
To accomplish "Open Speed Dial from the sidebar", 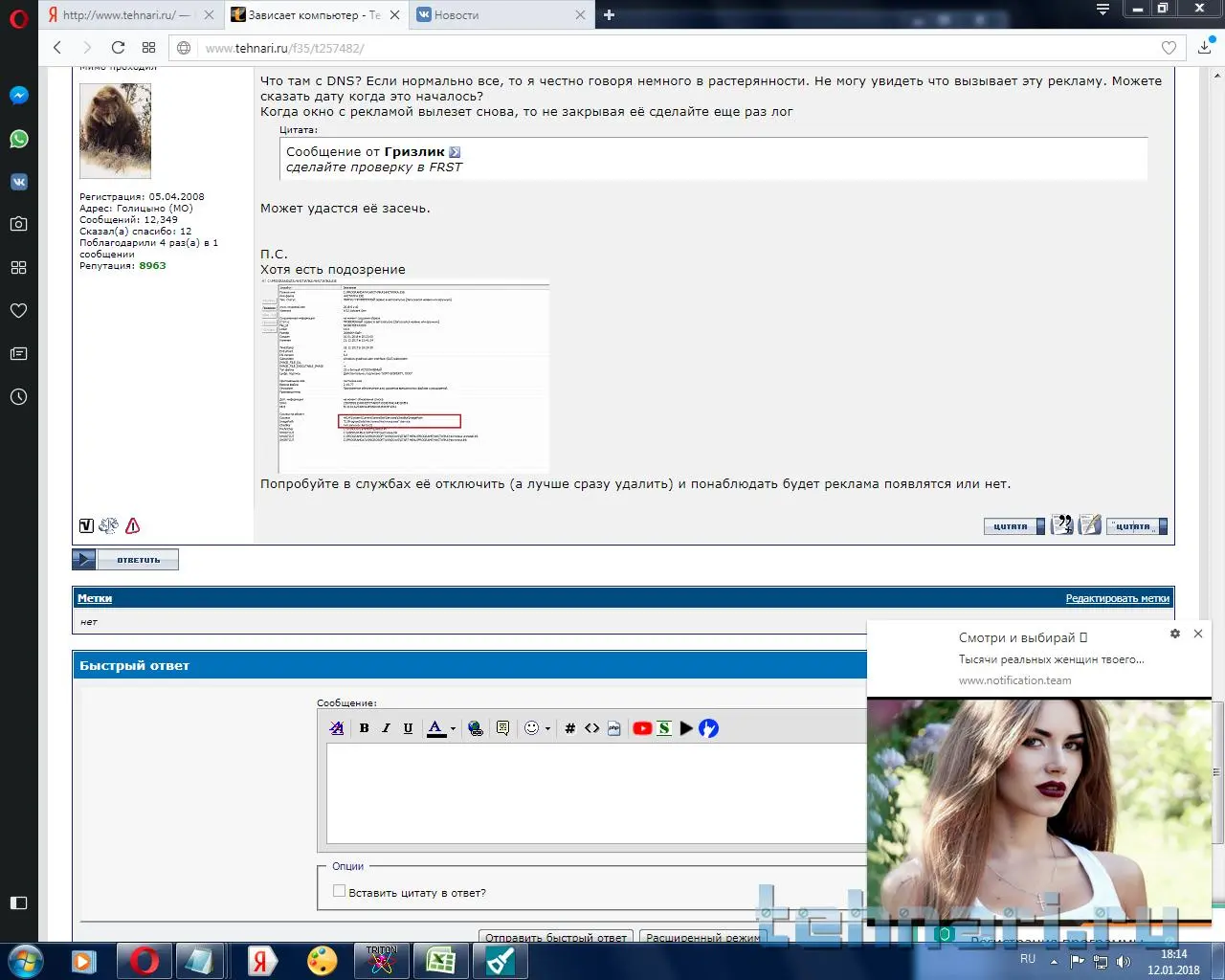I will click(19, 268).
